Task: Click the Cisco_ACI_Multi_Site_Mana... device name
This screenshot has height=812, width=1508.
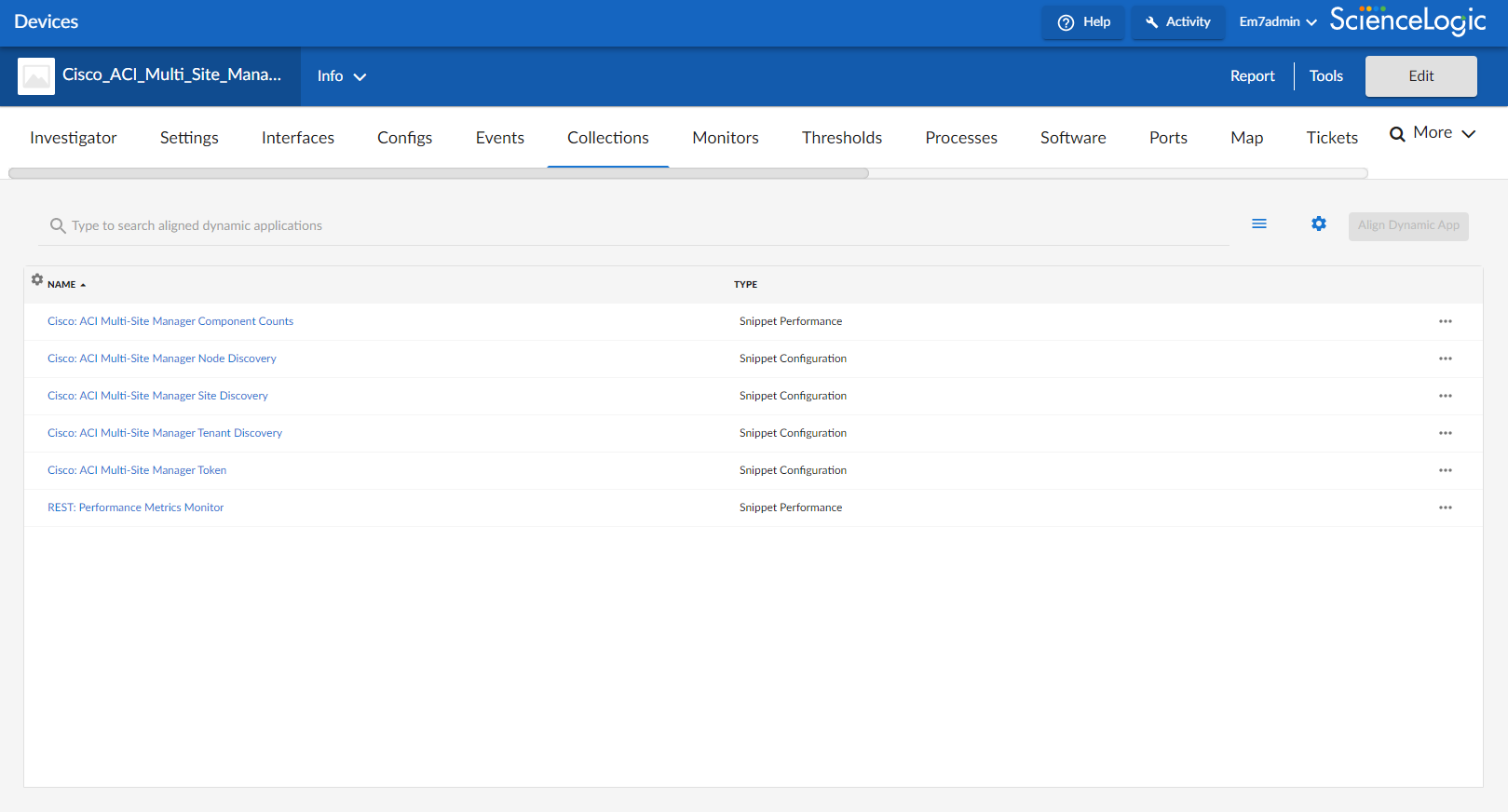Action: (171, 74)
